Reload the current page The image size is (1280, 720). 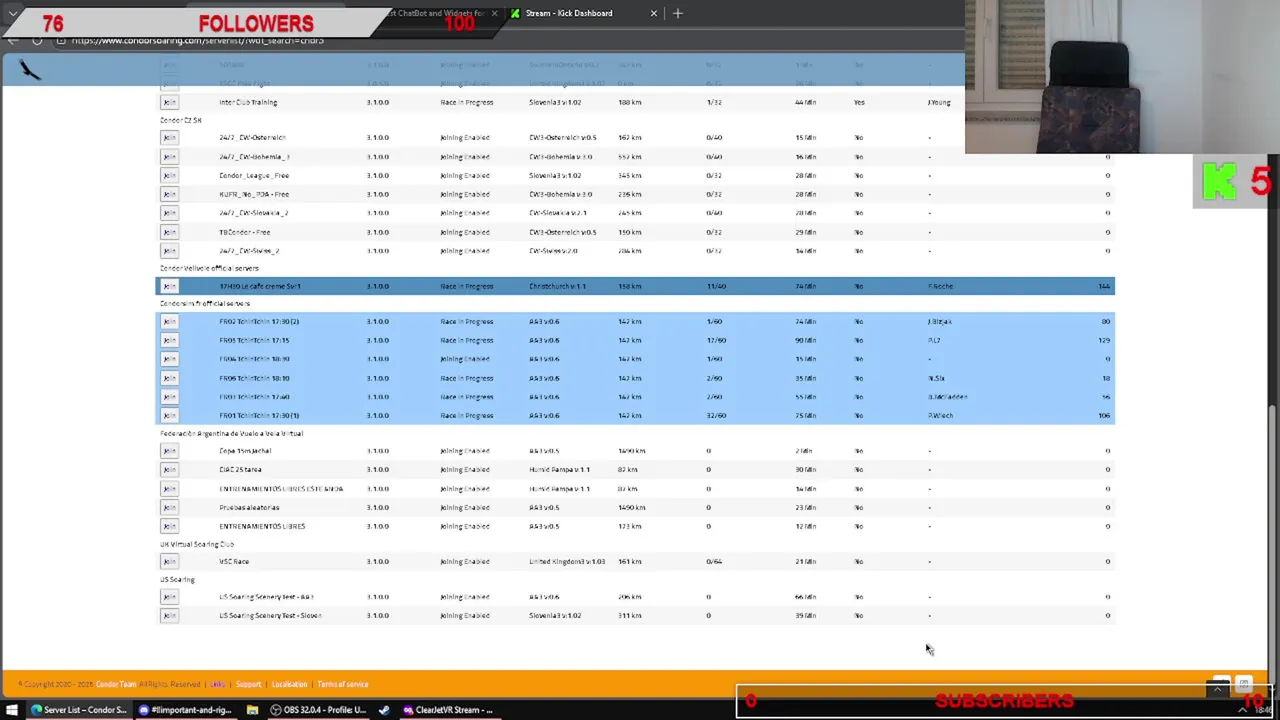[37, 40]
